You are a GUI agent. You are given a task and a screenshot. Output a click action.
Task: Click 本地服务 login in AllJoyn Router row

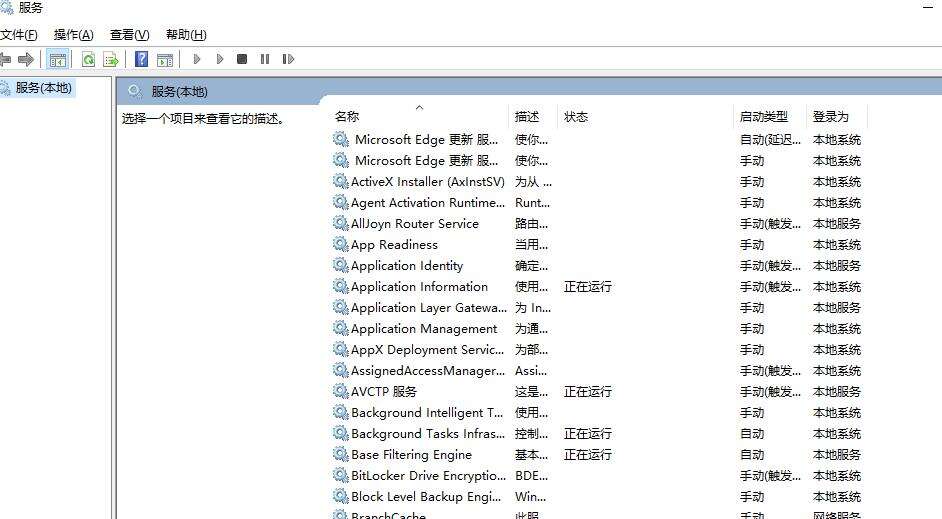[836, 223]
